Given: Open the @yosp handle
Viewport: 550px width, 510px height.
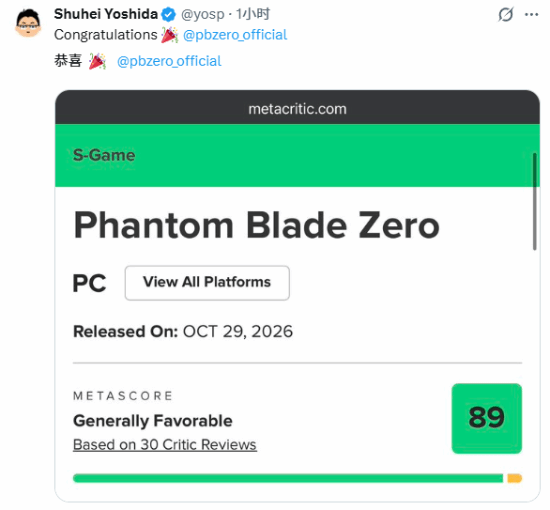Looking at the screenshot, I should (203, 14).
